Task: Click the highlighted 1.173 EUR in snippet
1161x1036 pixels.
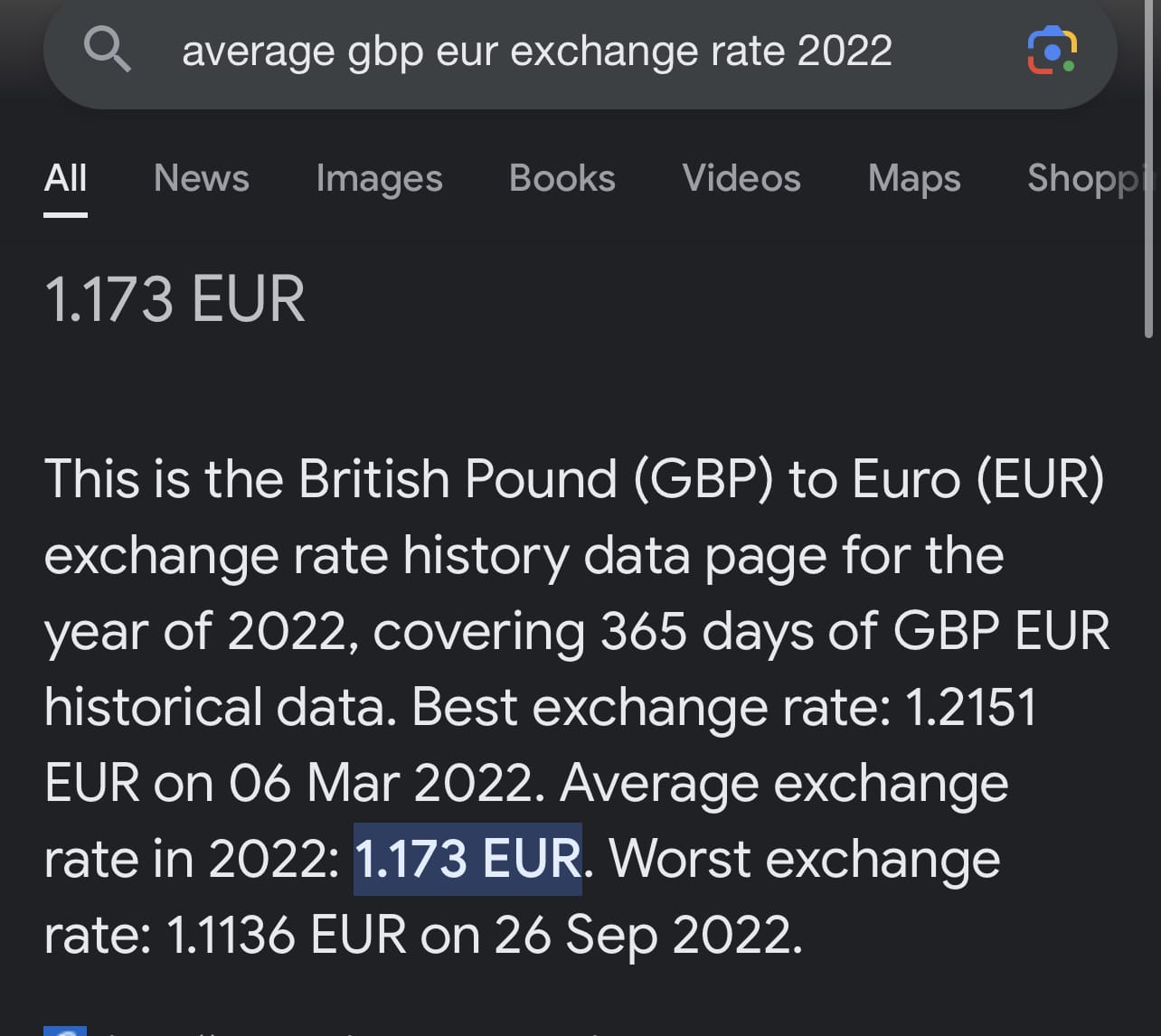Action: click(x=467, y=859)
